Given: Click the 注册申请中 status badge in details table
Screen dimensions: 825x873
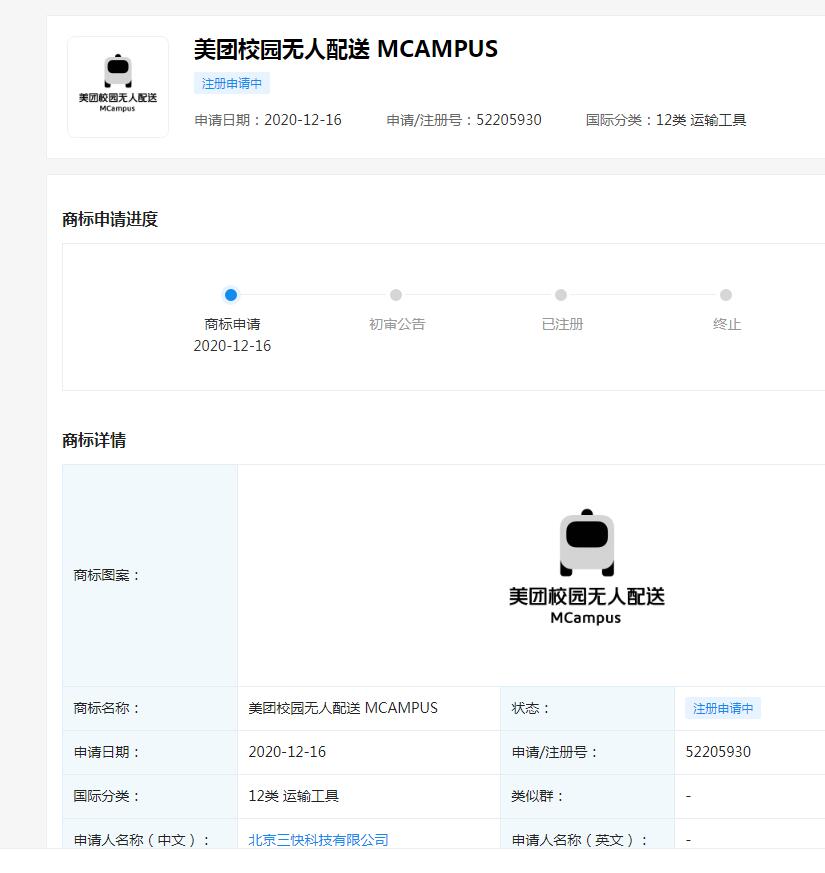Looking at the screenshot, I should pos(723,708).
